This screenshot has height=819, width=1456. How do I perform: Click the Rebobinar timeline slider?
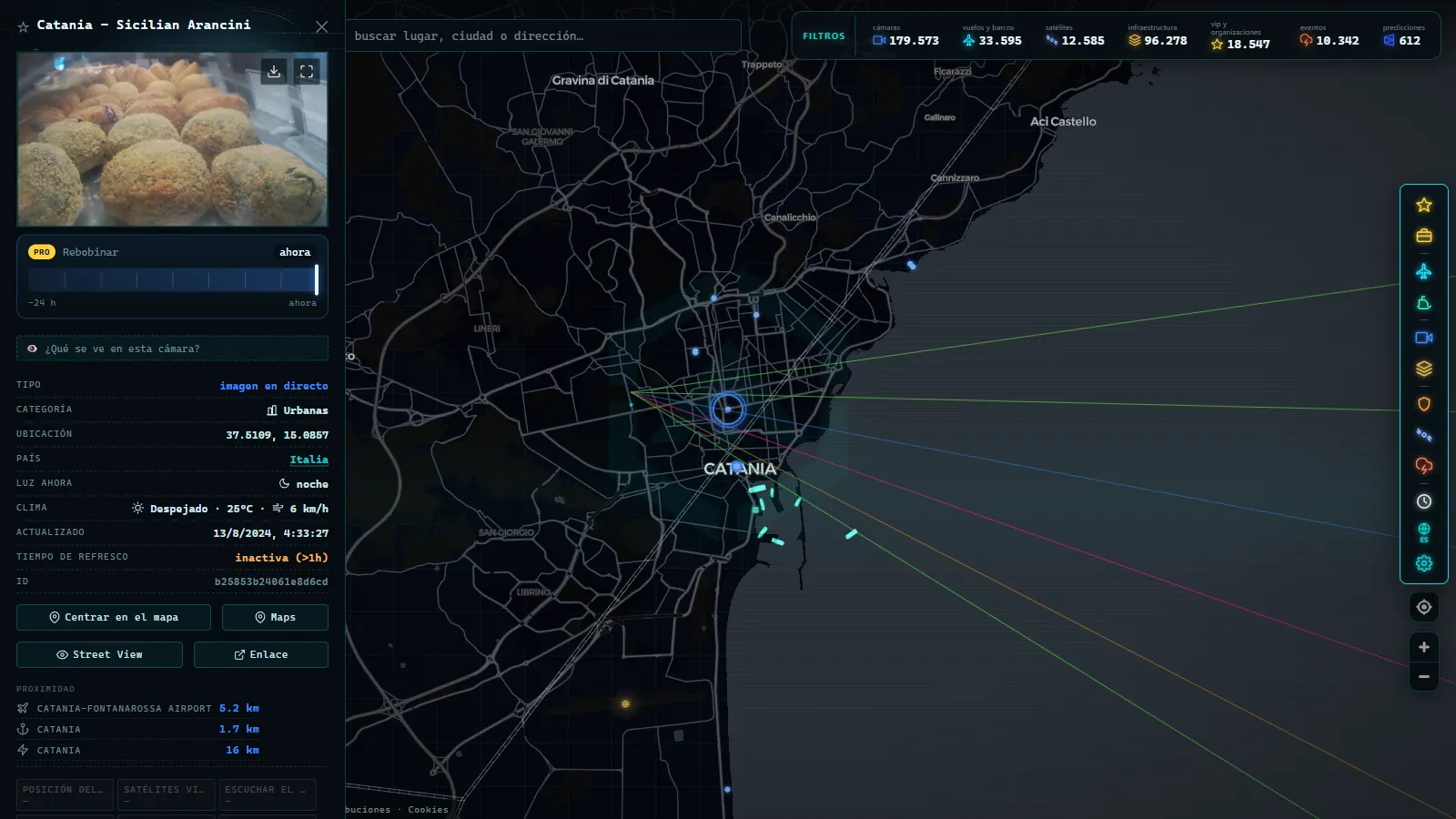tap(173, 279)
